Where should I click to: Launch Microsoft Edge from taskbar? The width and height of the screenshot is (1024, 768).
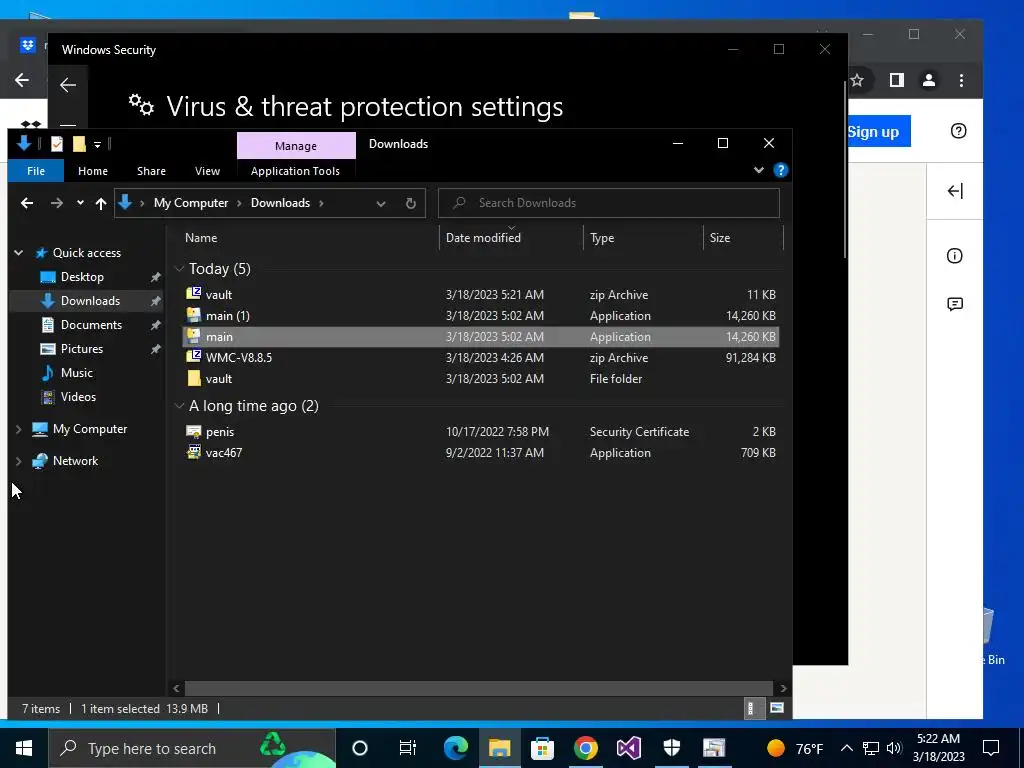pos(456,748)
